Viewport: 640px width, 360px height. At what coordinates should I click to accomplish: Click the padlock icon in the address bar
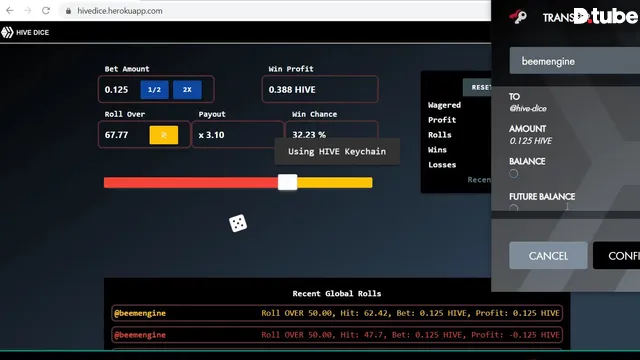click(68, 11)
